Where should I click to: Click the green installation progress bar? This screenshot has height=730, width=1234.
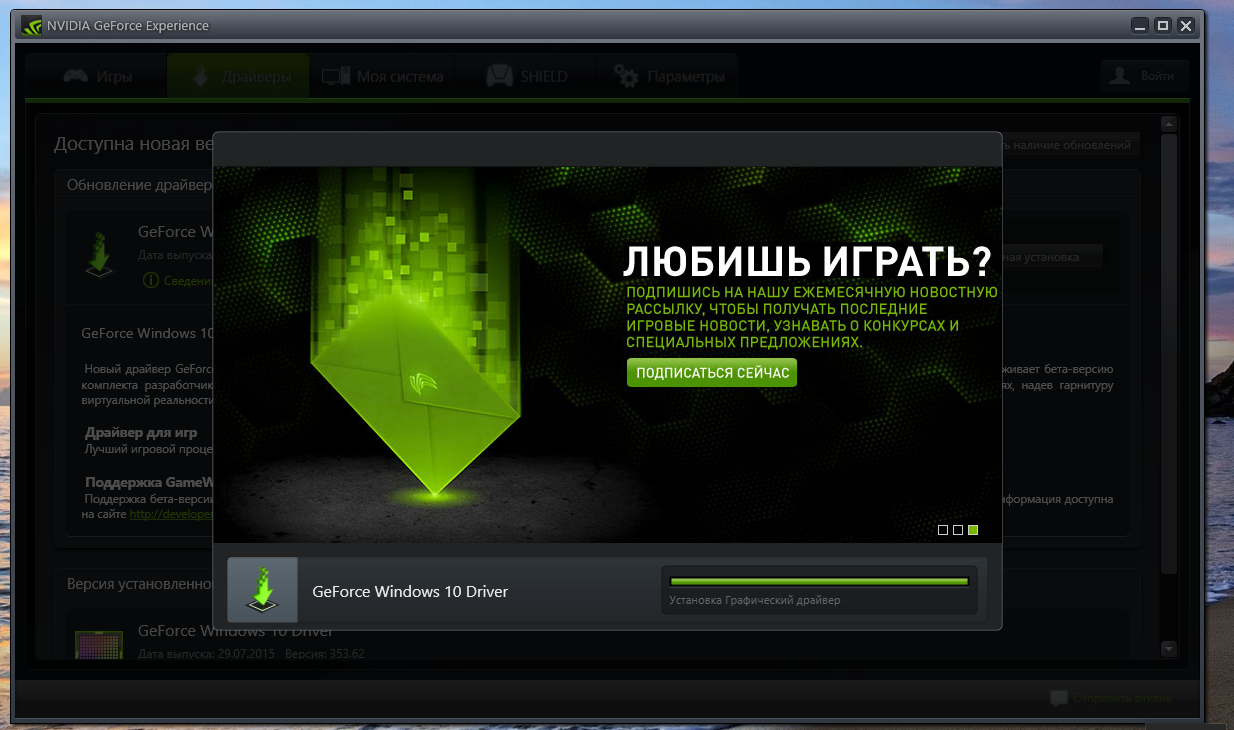pos(819,581)
